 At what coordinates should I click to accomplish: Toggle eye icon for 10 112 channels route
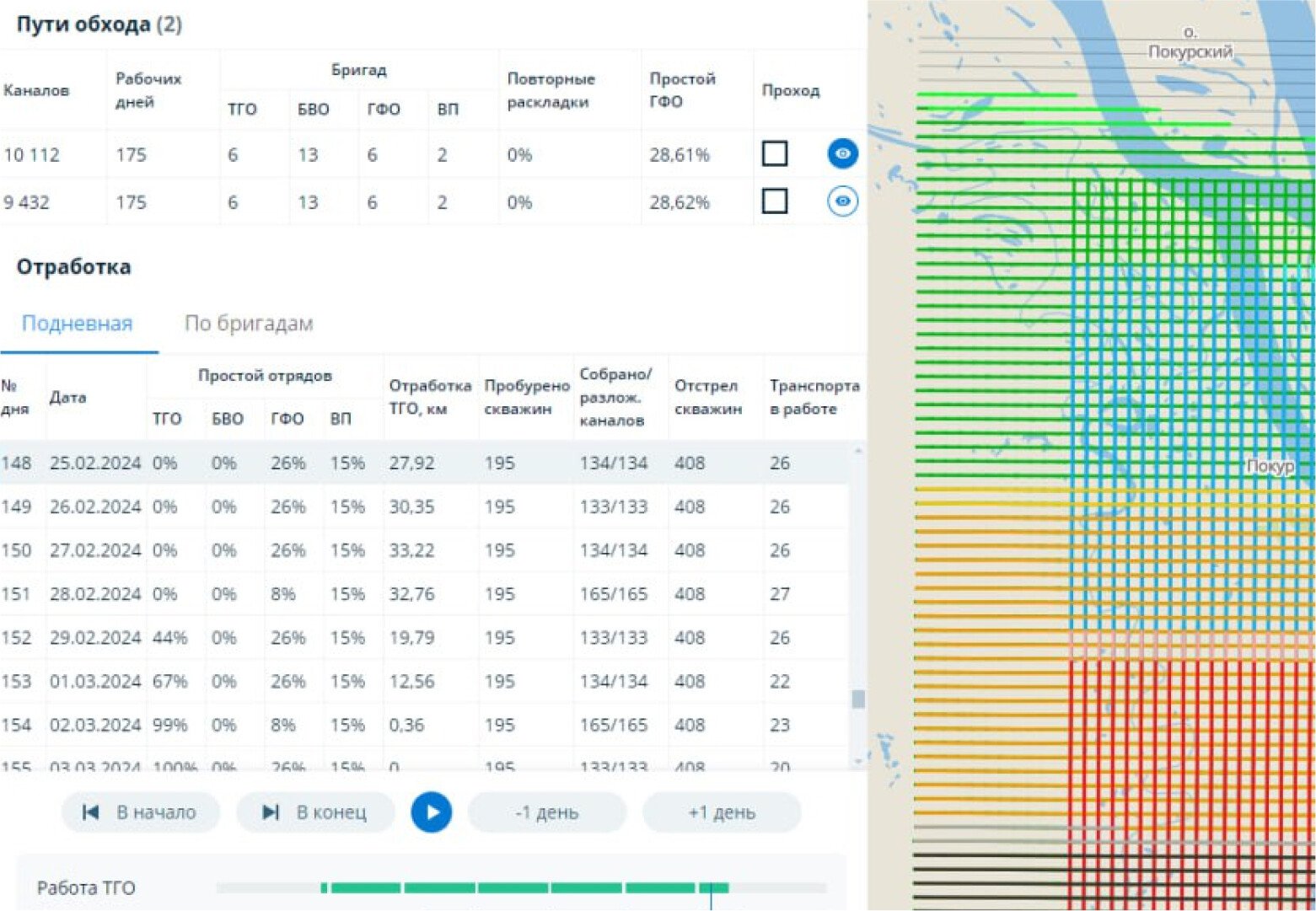coord(842,153)
